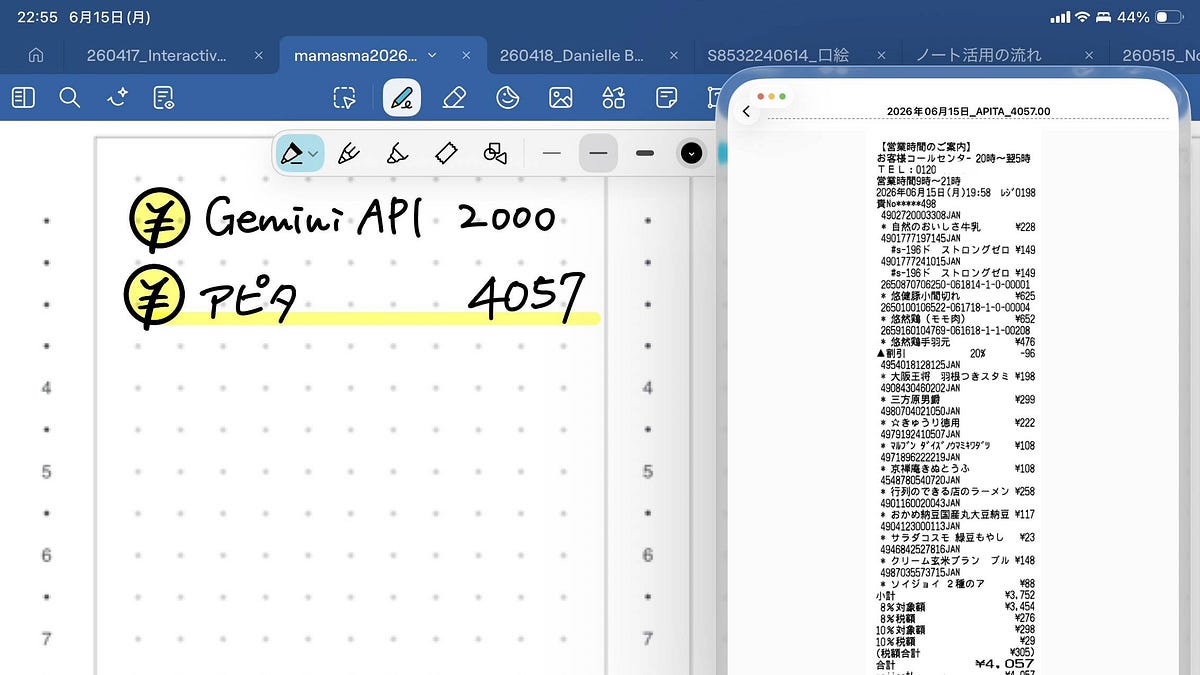This screenshot has width=1200, height=675.
Task: Open the black pen color picker
Action: click(x=691, y=153)
